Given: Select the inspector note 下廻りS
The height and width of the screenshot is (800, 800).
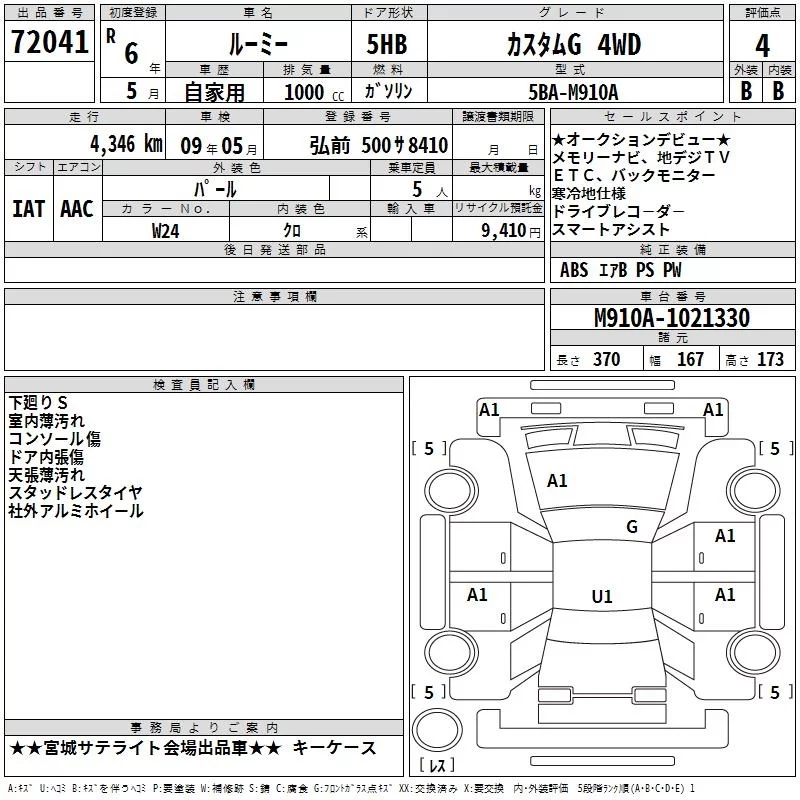Looking at the screenshot, I should 38,403.
